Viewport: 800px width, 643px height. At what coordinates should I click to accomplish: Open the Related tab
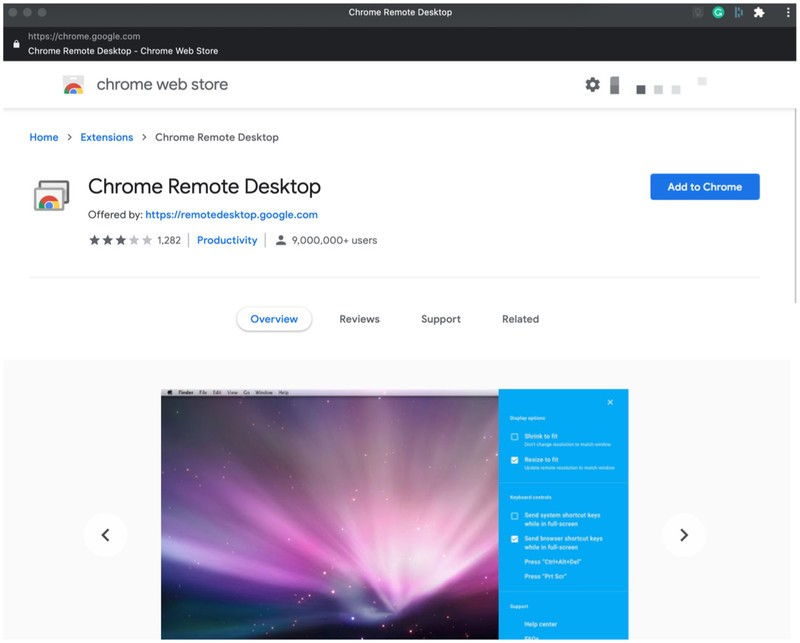[x=520, y=319]
